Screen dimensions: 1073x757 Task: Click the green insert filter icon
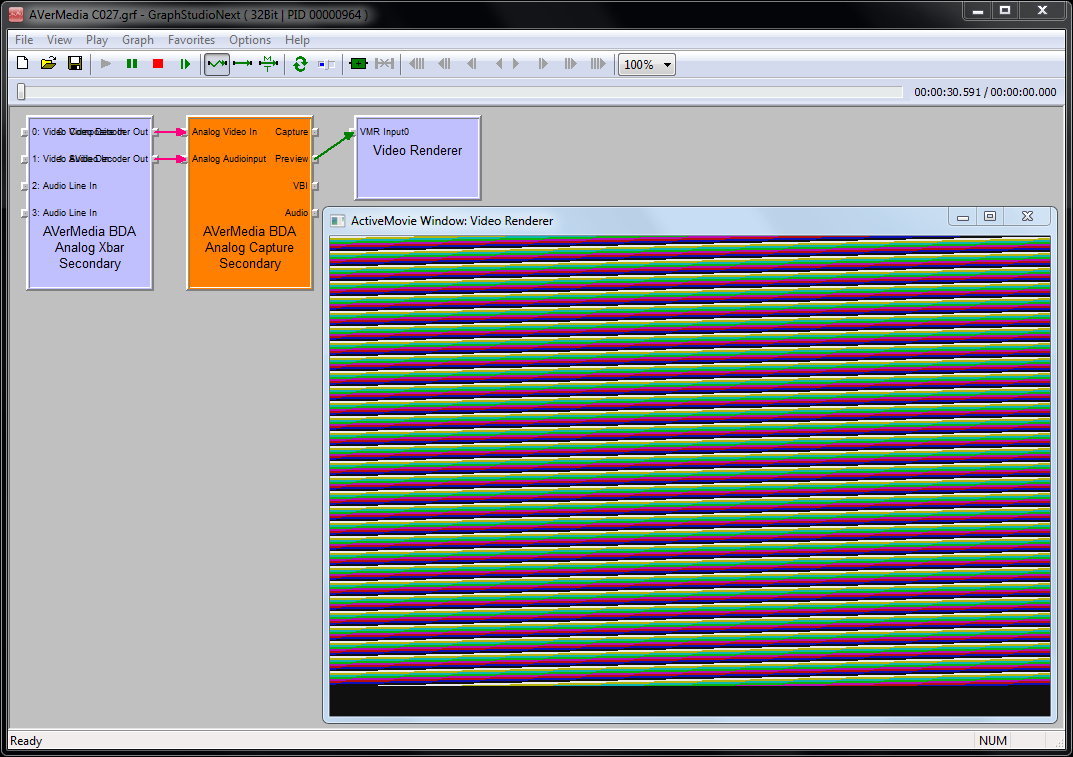358,64
